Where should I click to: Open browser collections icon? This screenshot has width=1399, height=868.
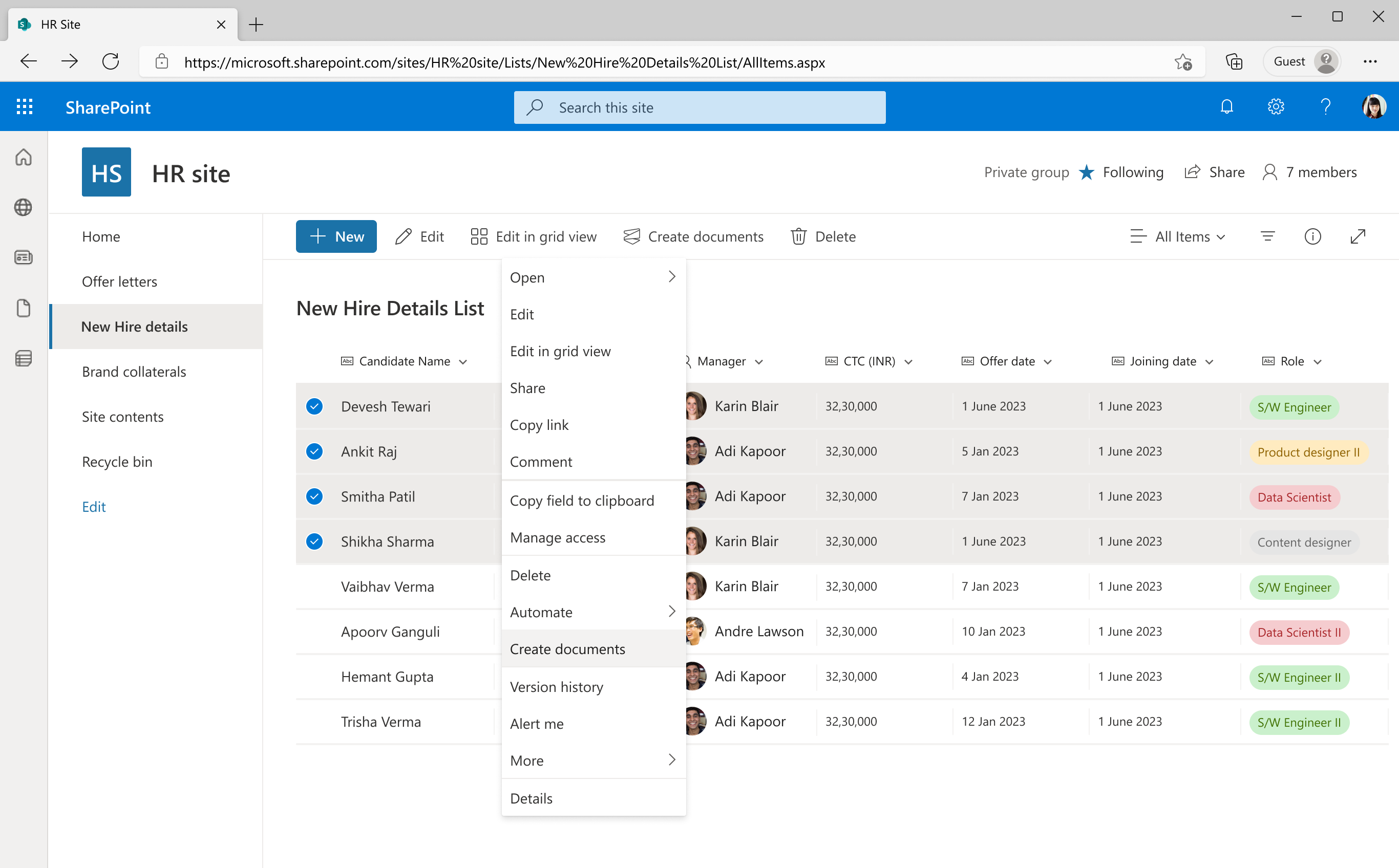1234,61
